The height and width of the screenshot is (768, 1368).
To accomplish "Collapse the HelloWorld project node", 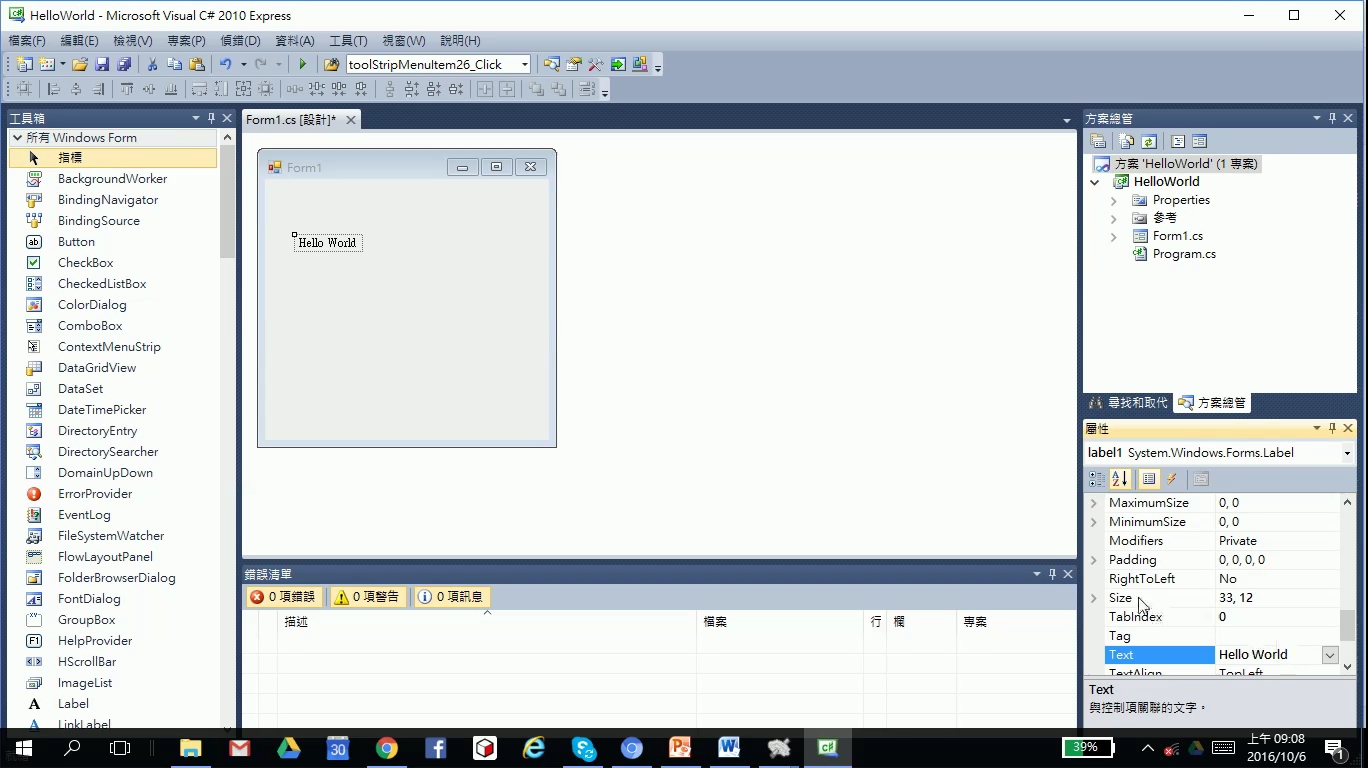I will point(1095,182).
